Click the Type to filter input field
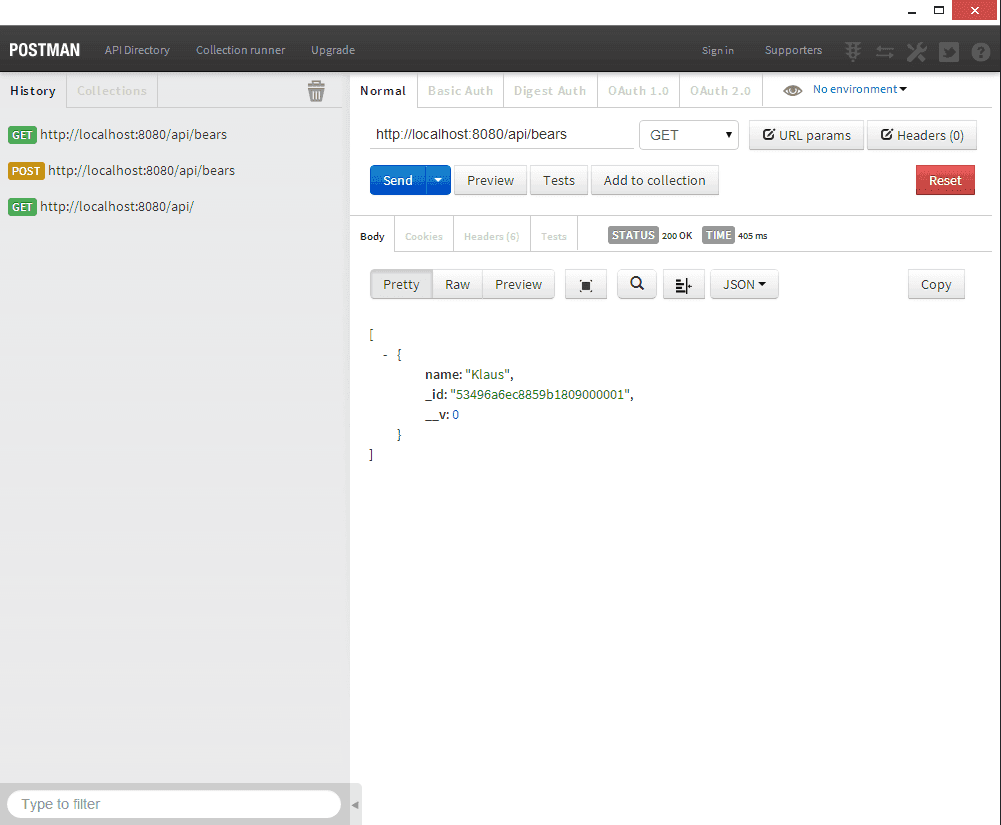Screen dimensions: 1001x825 pyautogui.click(x=170, y=804)
